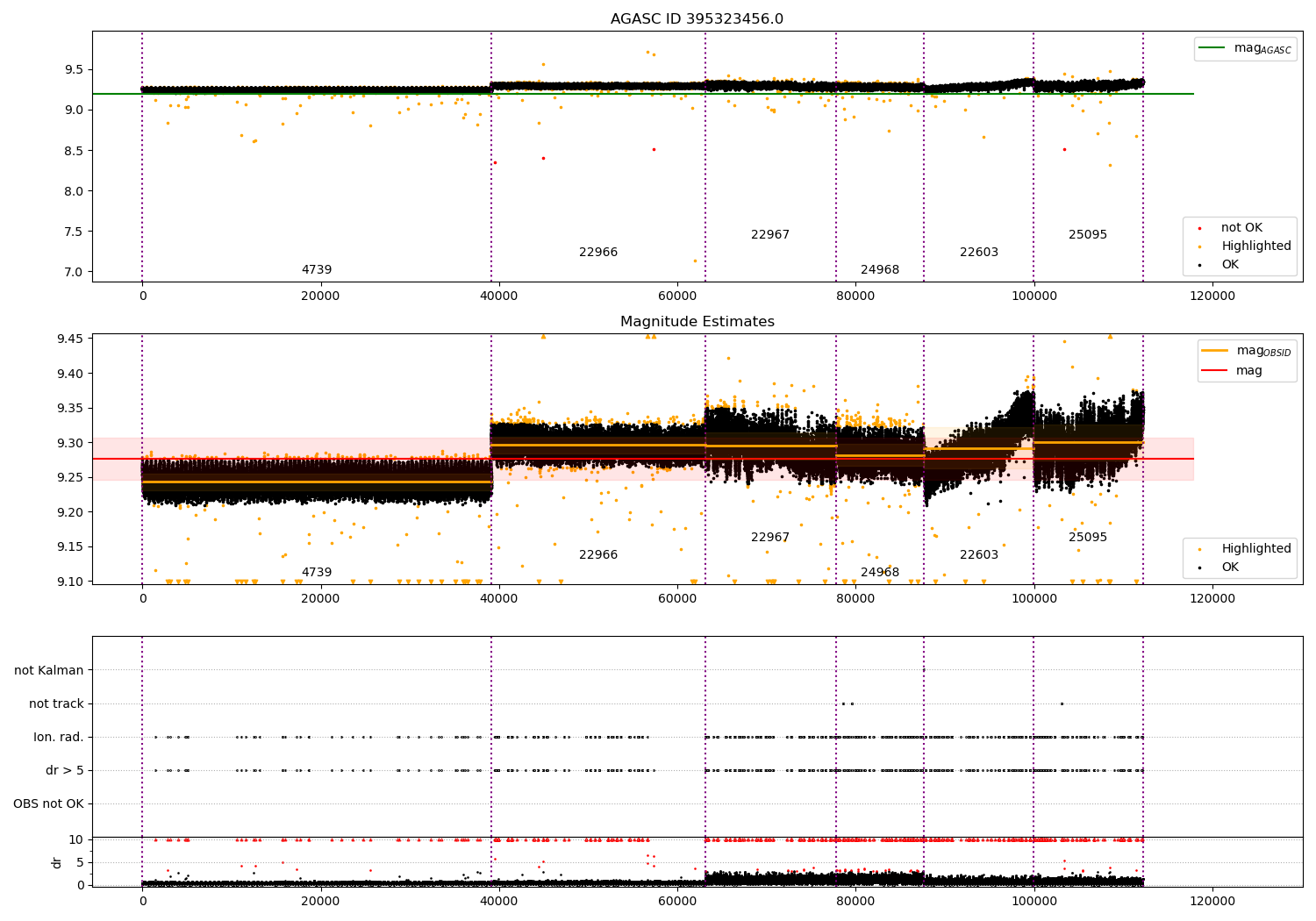1316x921 pixels.
Task: Click the orange line sample beside mag OBSID
Action: [1215, 351]
